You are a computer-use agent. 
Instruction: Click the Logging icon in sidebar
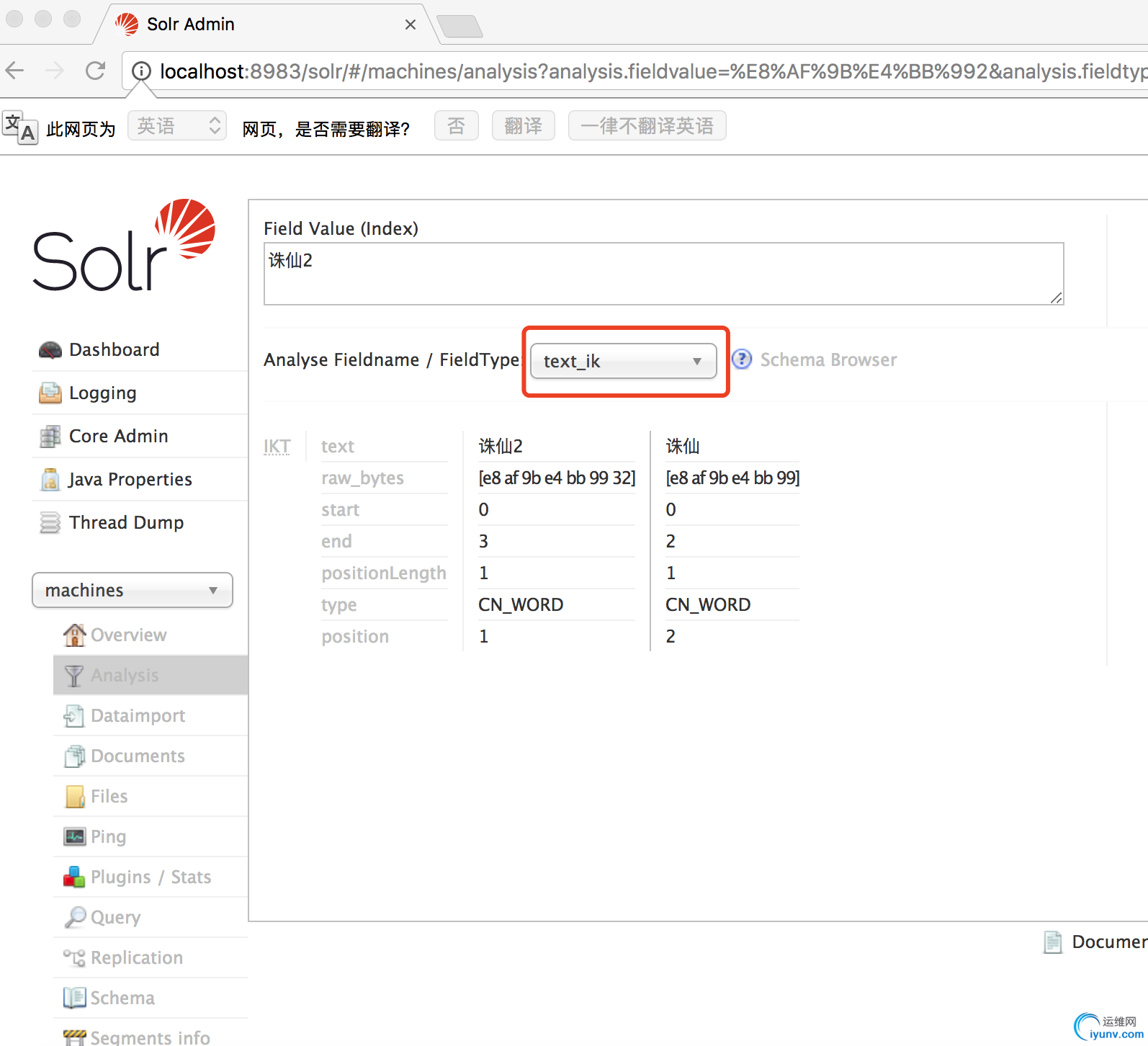click(50, 393)
